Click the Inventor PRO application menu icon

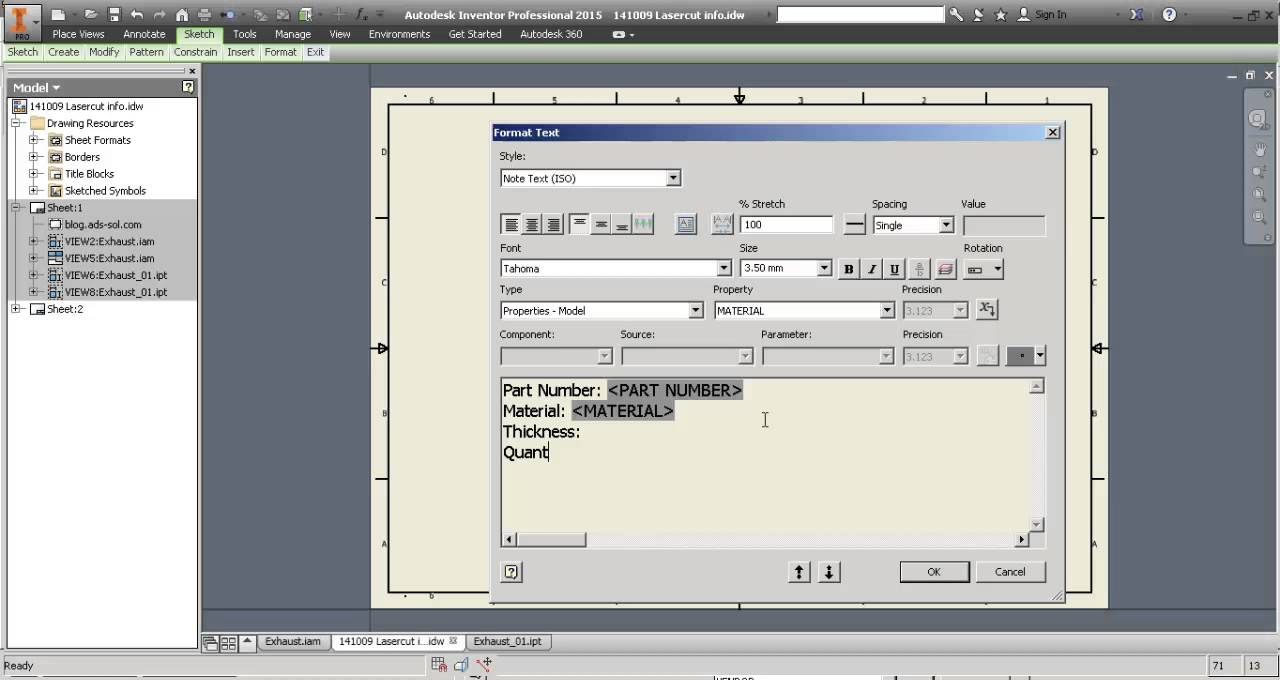20,21
